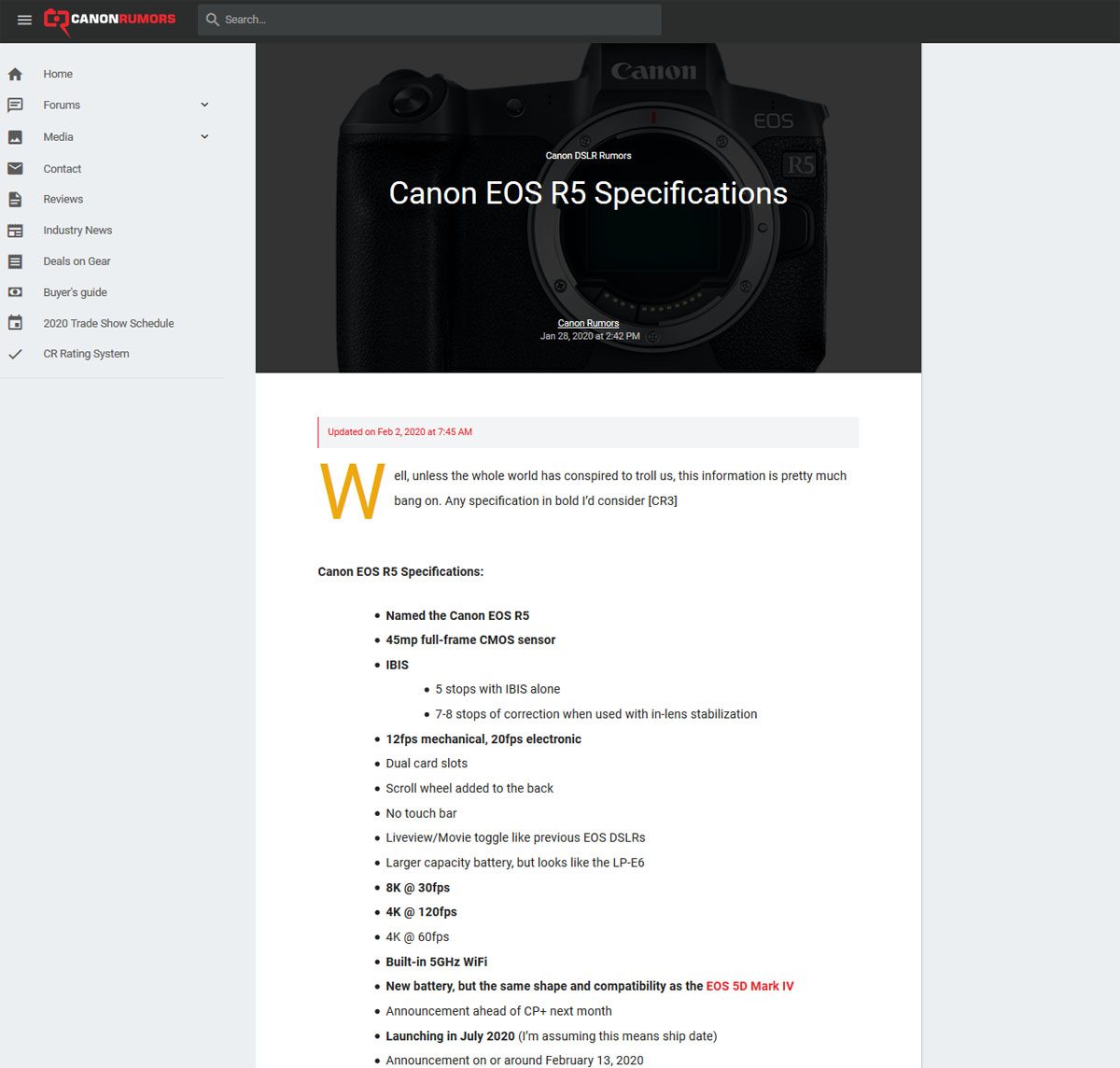Open the hamburger menu icon

[24, 20]
